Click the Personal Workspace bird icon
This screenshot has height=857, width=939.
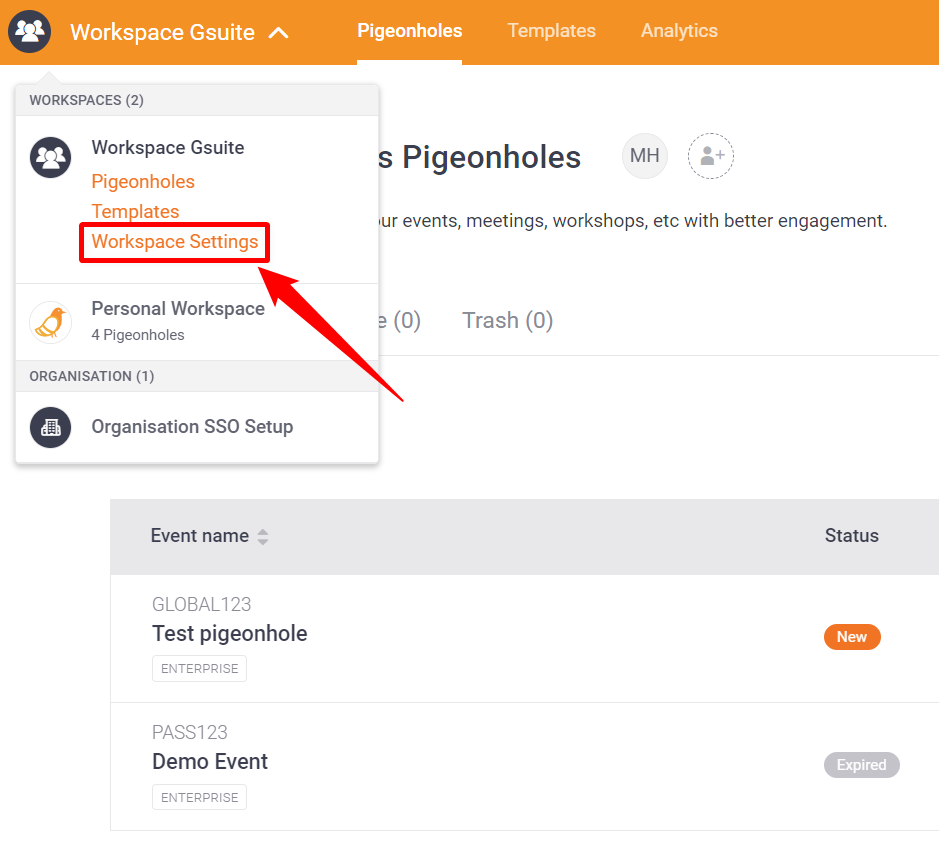click(x=50, y=322)
